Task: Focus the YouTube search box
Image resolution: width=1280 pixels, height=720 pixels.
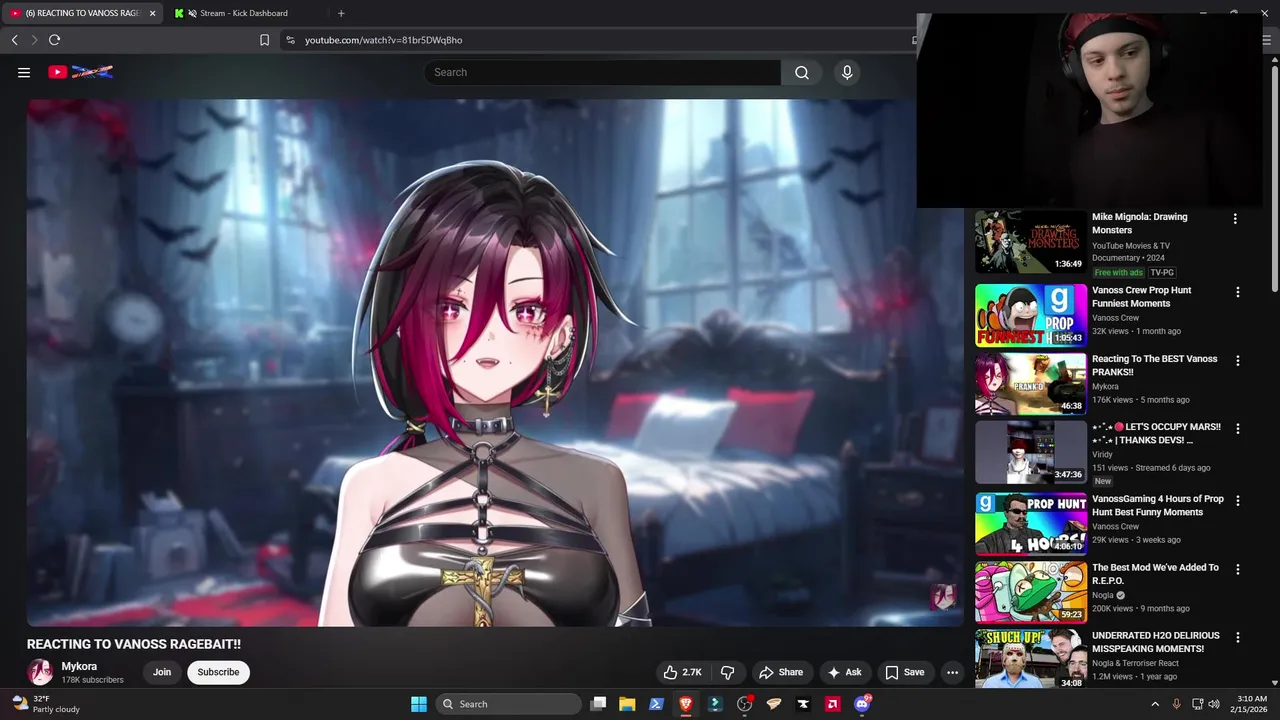Action: click(x=603, y=72)
